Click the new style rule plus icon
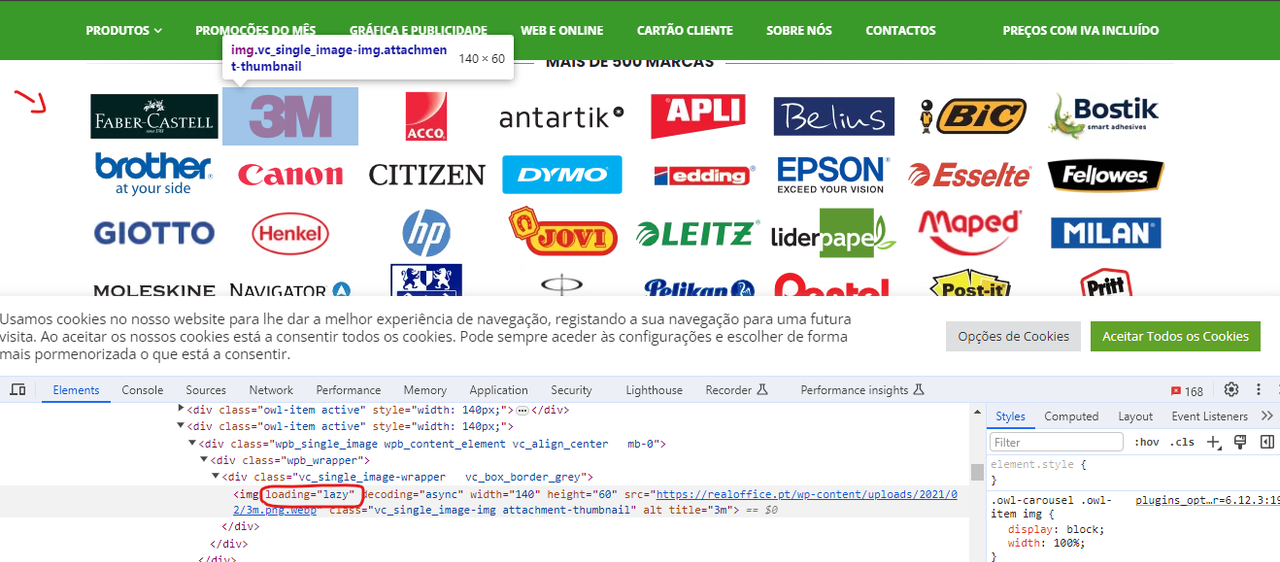Screen dimensions: 1280x562 pyautogui.click(x=1214, y=442)
